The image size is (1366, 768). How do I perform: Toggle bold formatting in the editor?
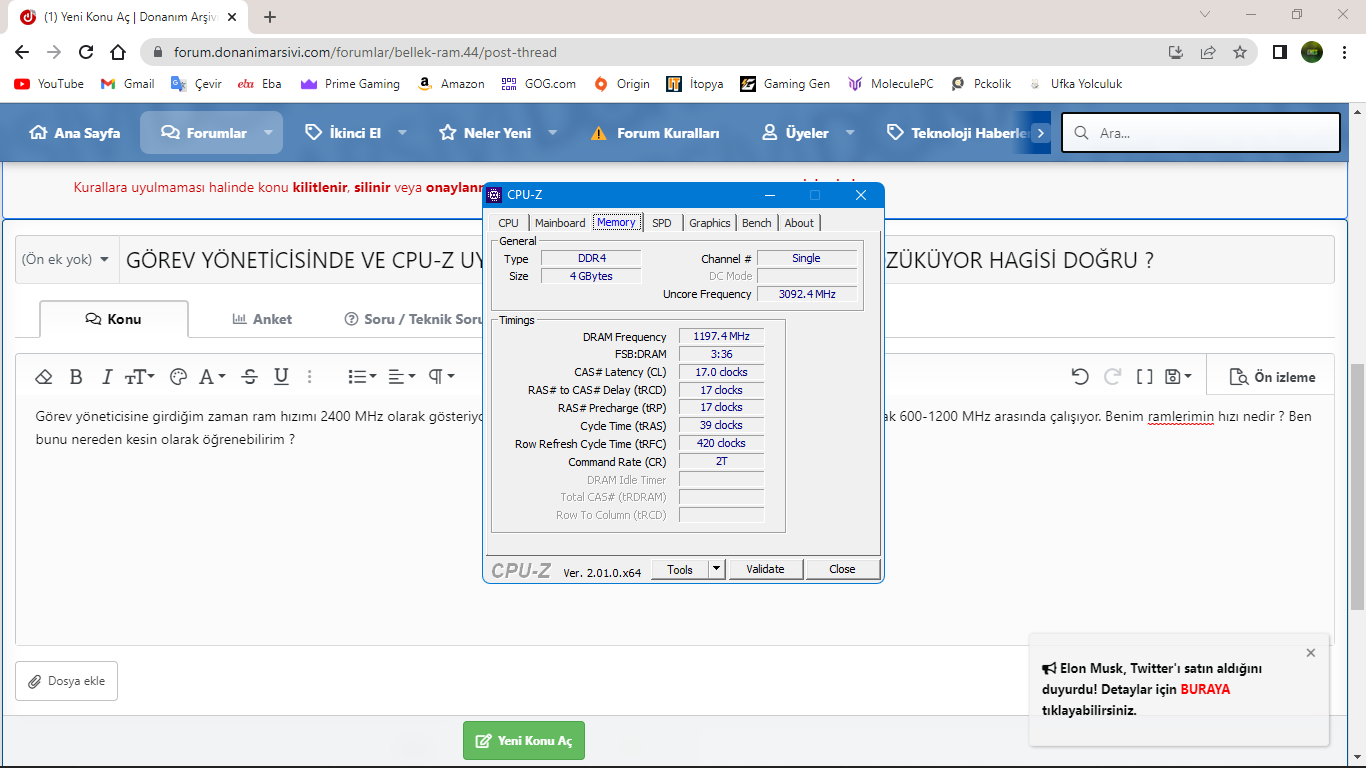click(x=76, y=377)
